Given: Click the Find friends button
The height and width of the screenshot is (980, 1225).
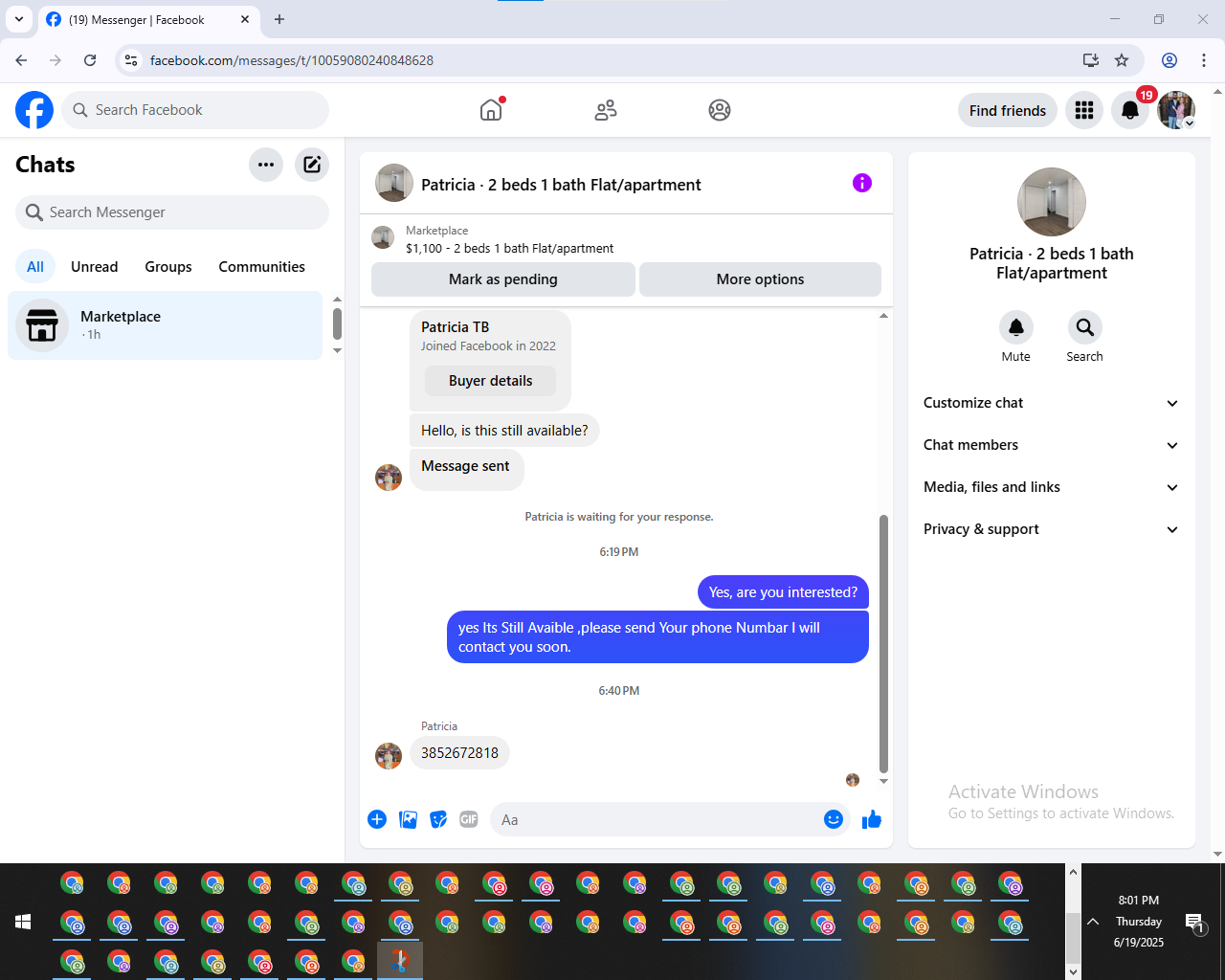Looking at the screenshot, I should click(x=1008, y=110).
